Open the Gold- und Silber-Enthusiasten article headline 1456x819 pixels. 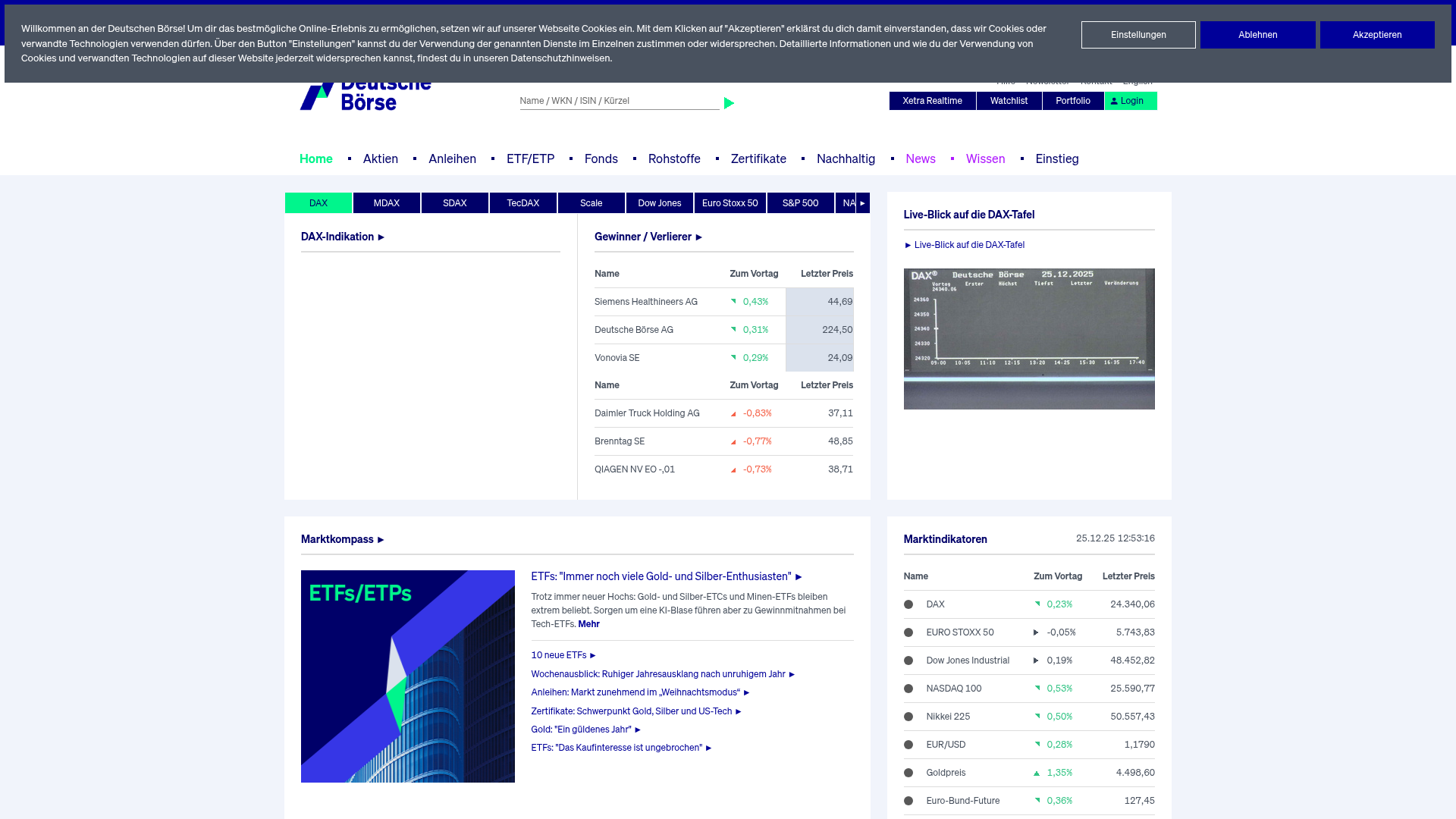(x=667, y=576)
